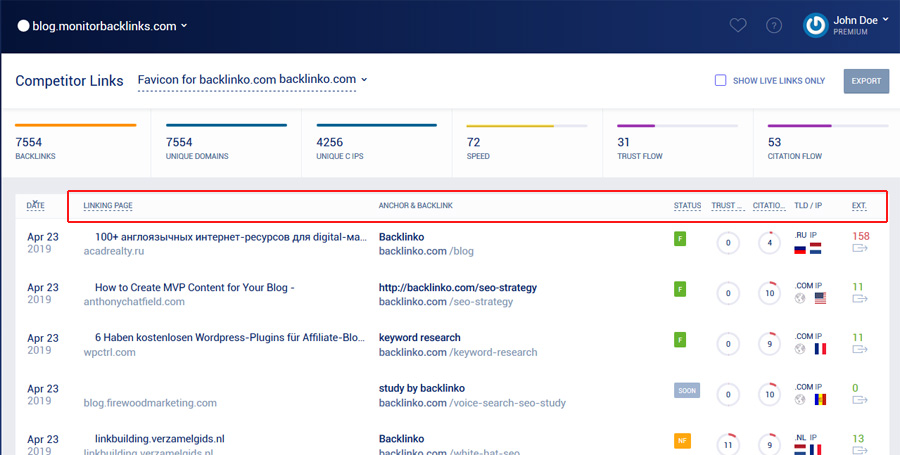The image size is (900, 455).
Task: Click John Doe's profile avatar
Action: (815, 25)
